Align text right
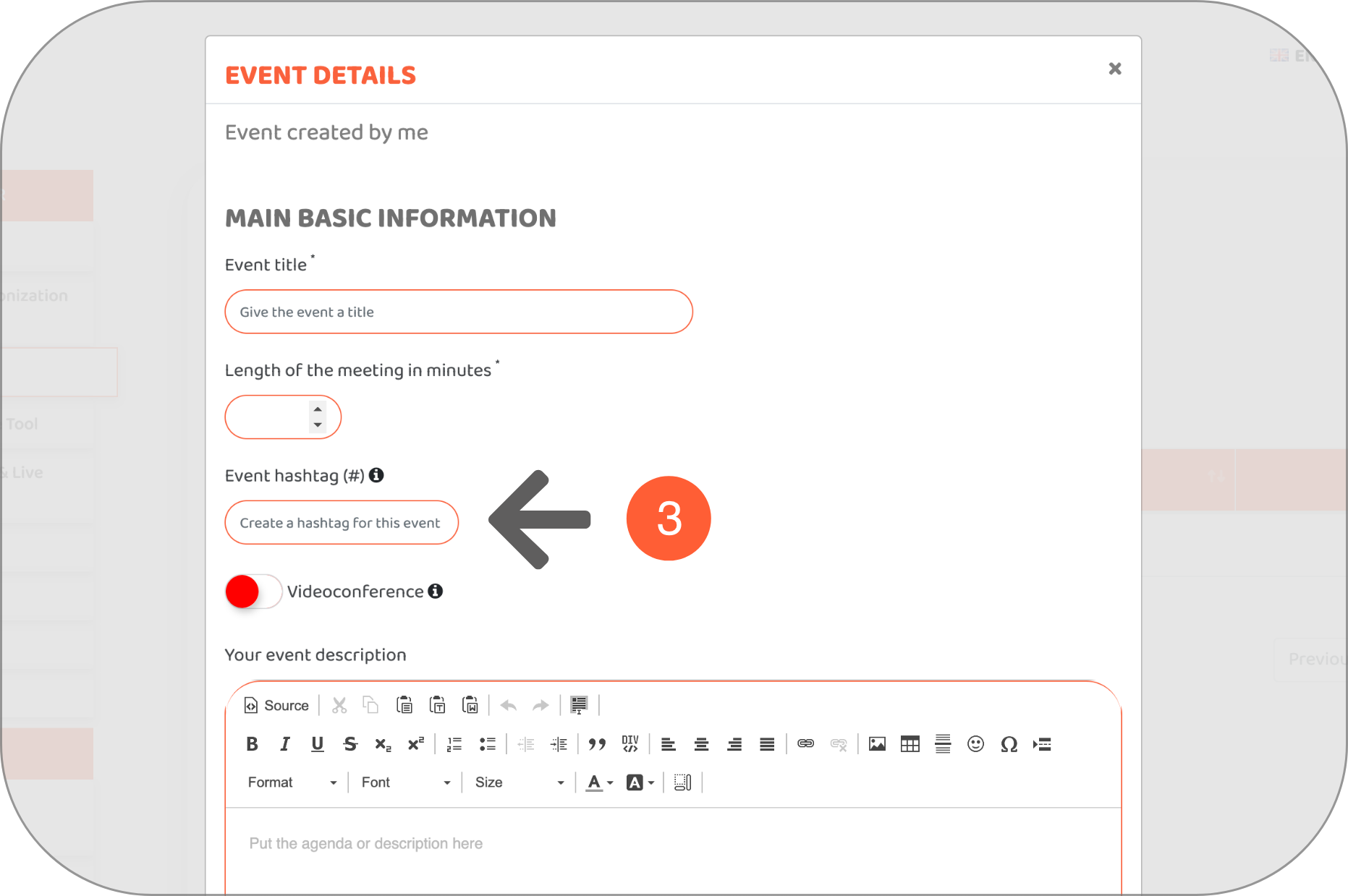Image resolution: width=1348 pixels, height=896 pixels. pyautogui.click(x=734, y=744)
